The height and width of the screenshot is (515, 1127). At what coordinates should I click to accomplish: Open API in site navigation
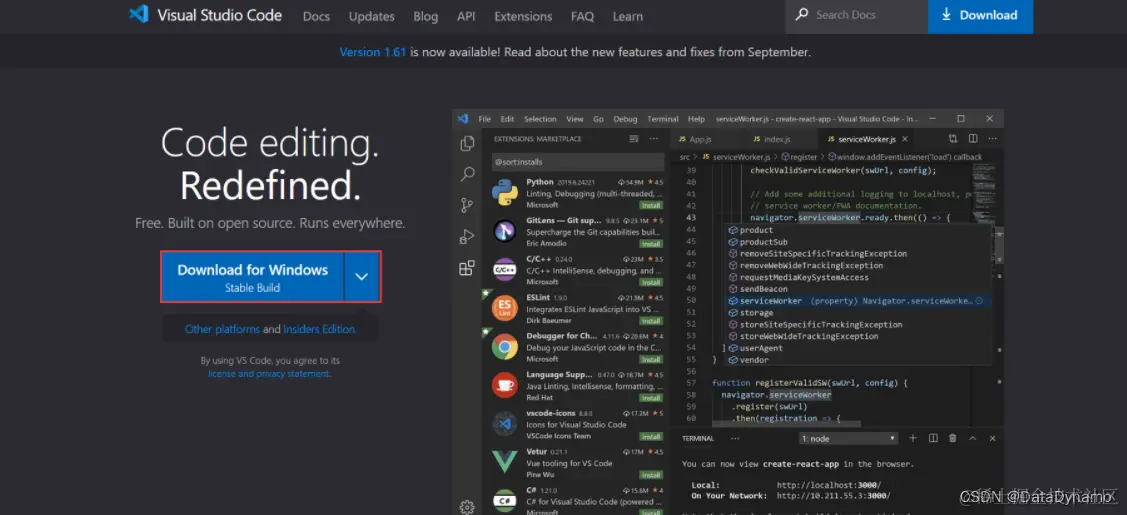point(466,16)
